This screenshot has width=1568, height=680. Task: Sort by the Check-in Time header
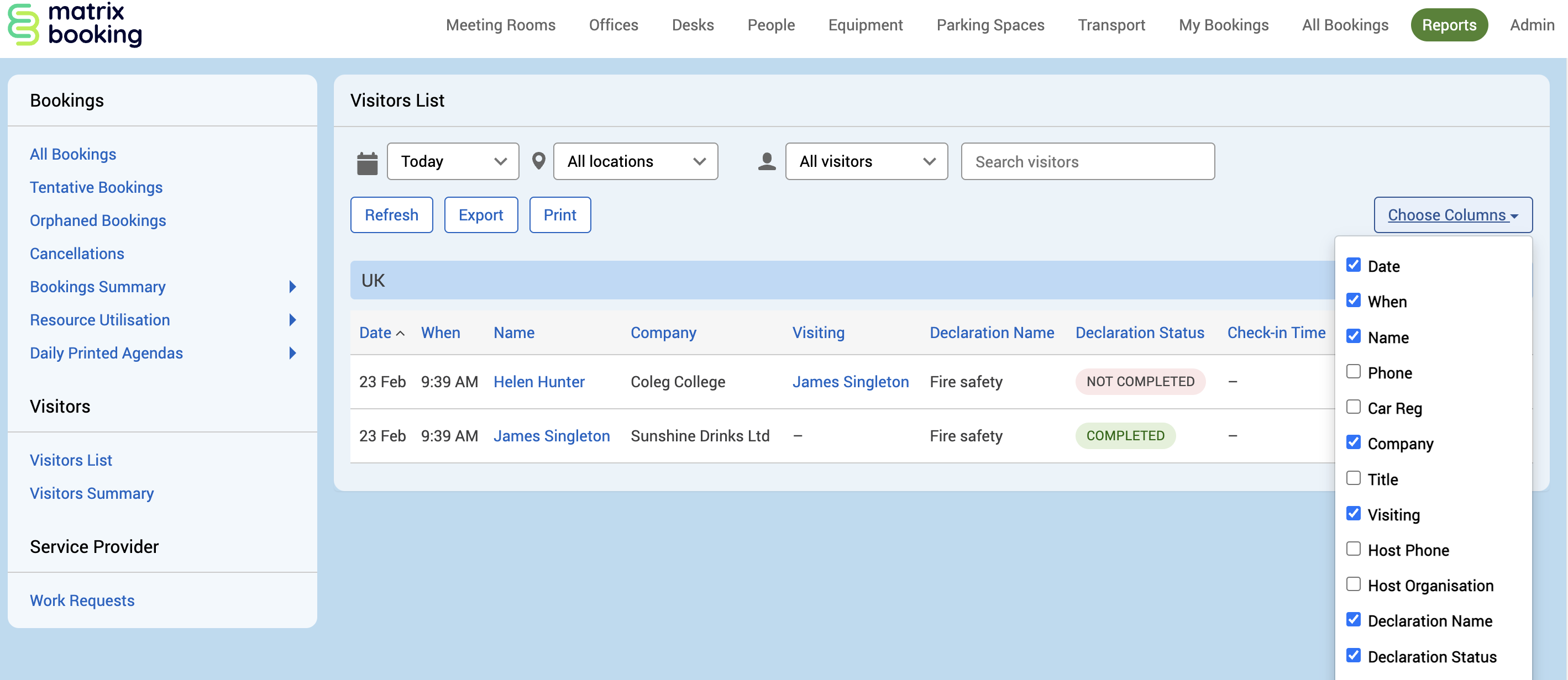point(1276,333)
